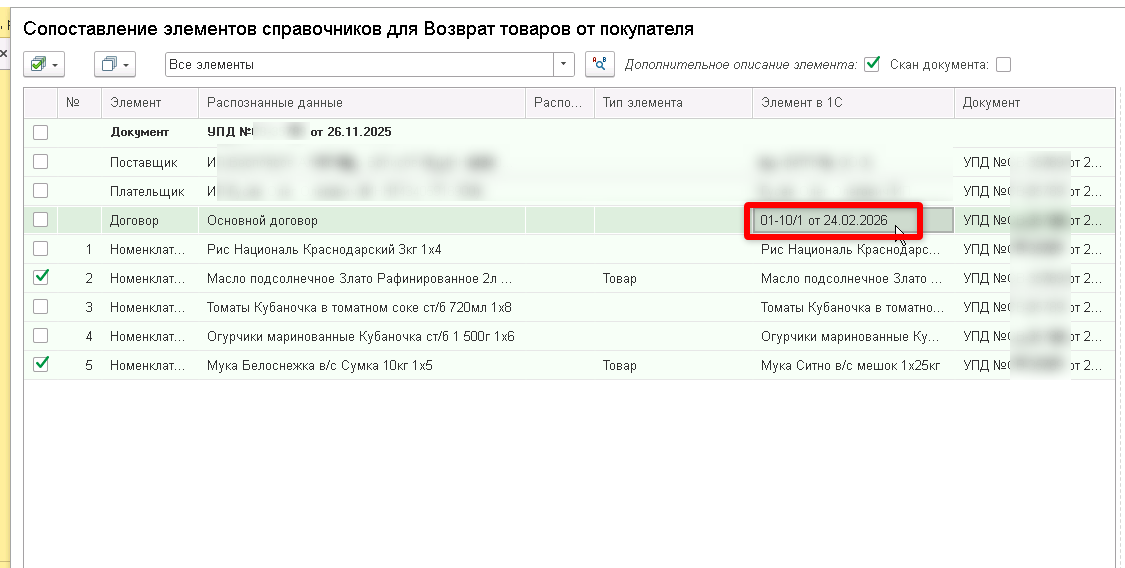Viewport: 1125px width, 568px height.
Task: Click the find element search icon
Action: 600,65
